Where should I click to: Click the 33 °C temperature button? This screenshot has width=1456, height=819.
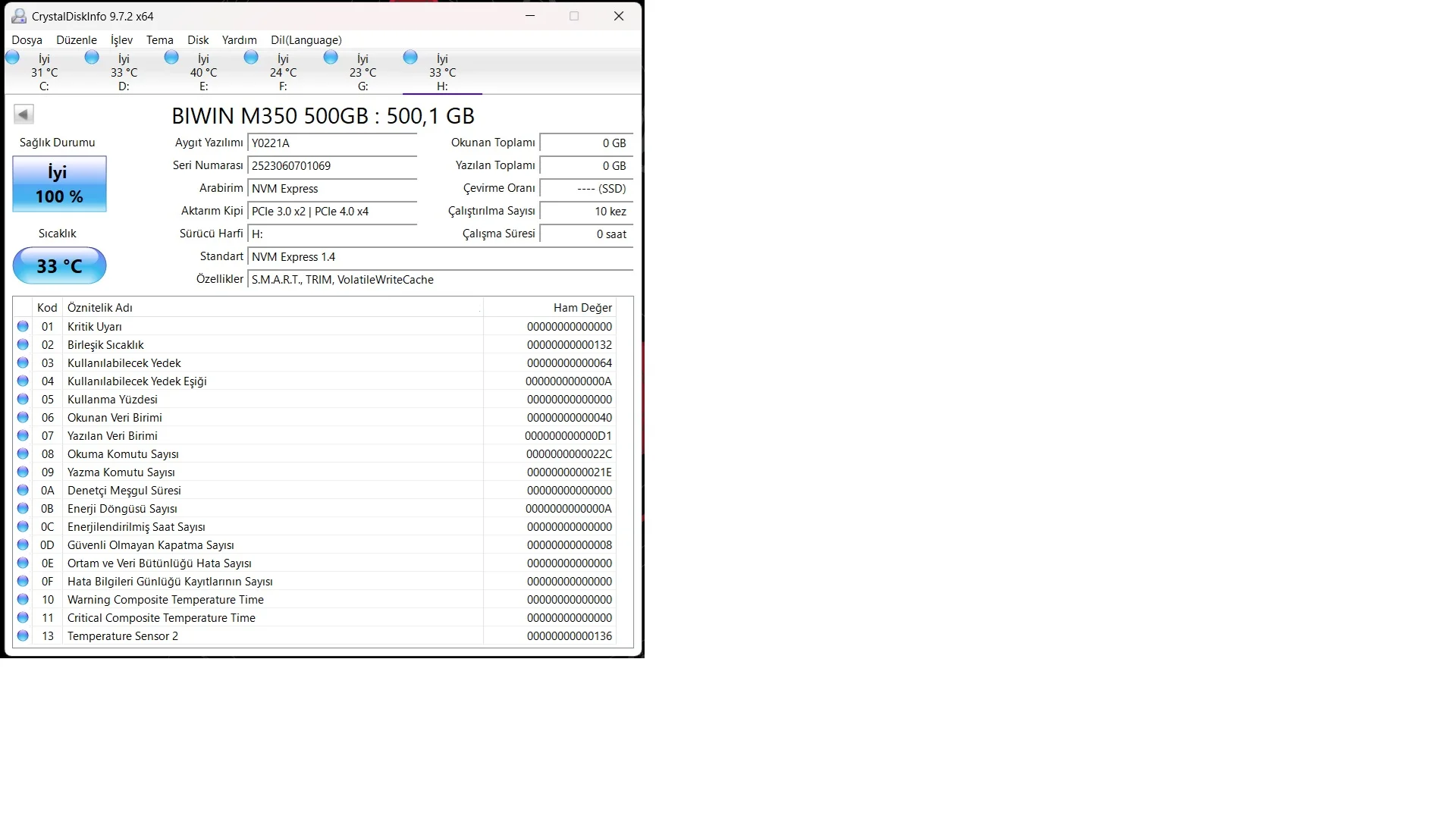coord(59,266)
